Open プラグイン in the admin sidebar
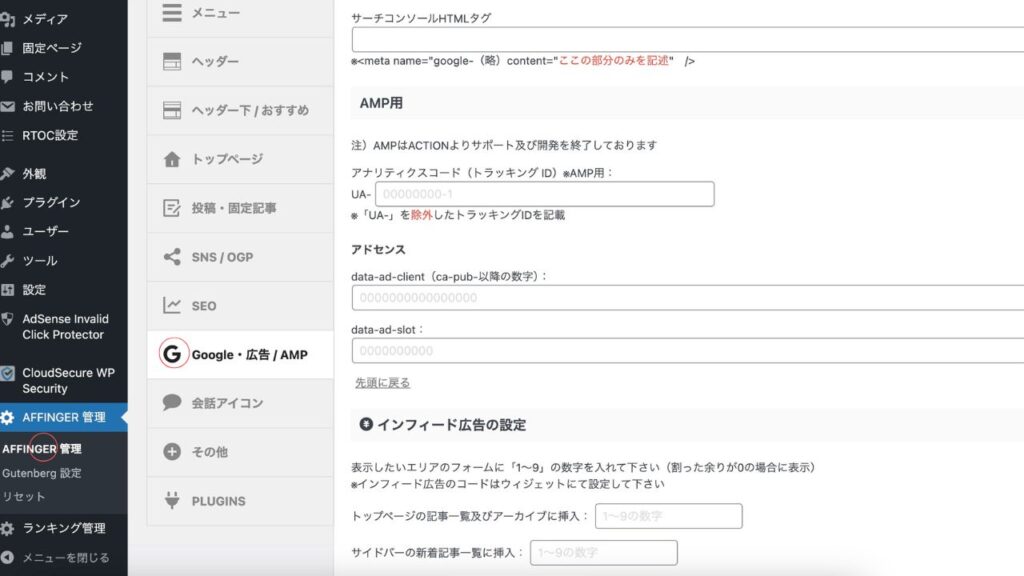1024x576 pixels. point(51,202)
